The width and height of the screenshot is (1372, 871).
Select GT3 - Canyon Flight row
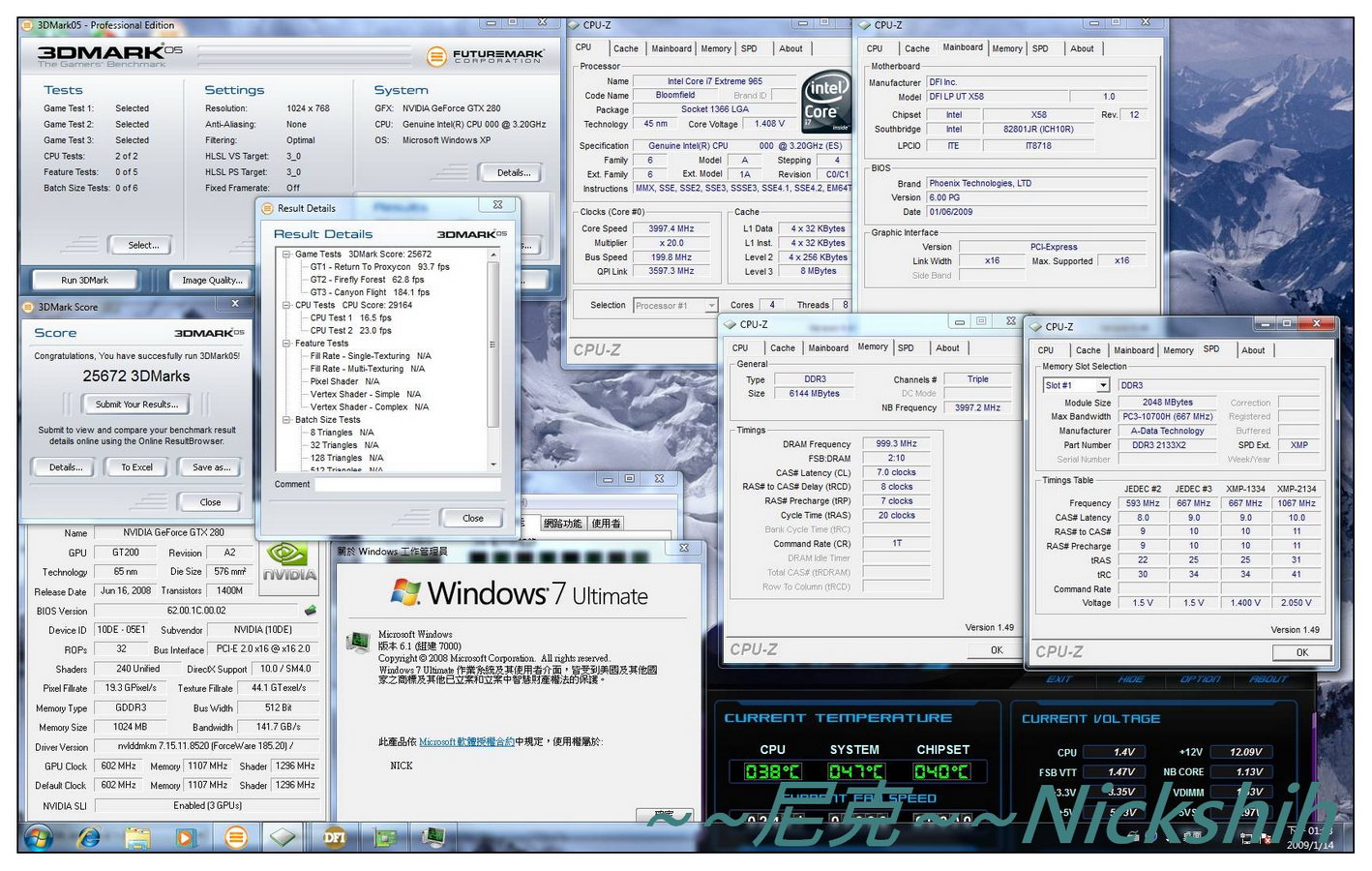pyautogui.click(x=370, y=292)
